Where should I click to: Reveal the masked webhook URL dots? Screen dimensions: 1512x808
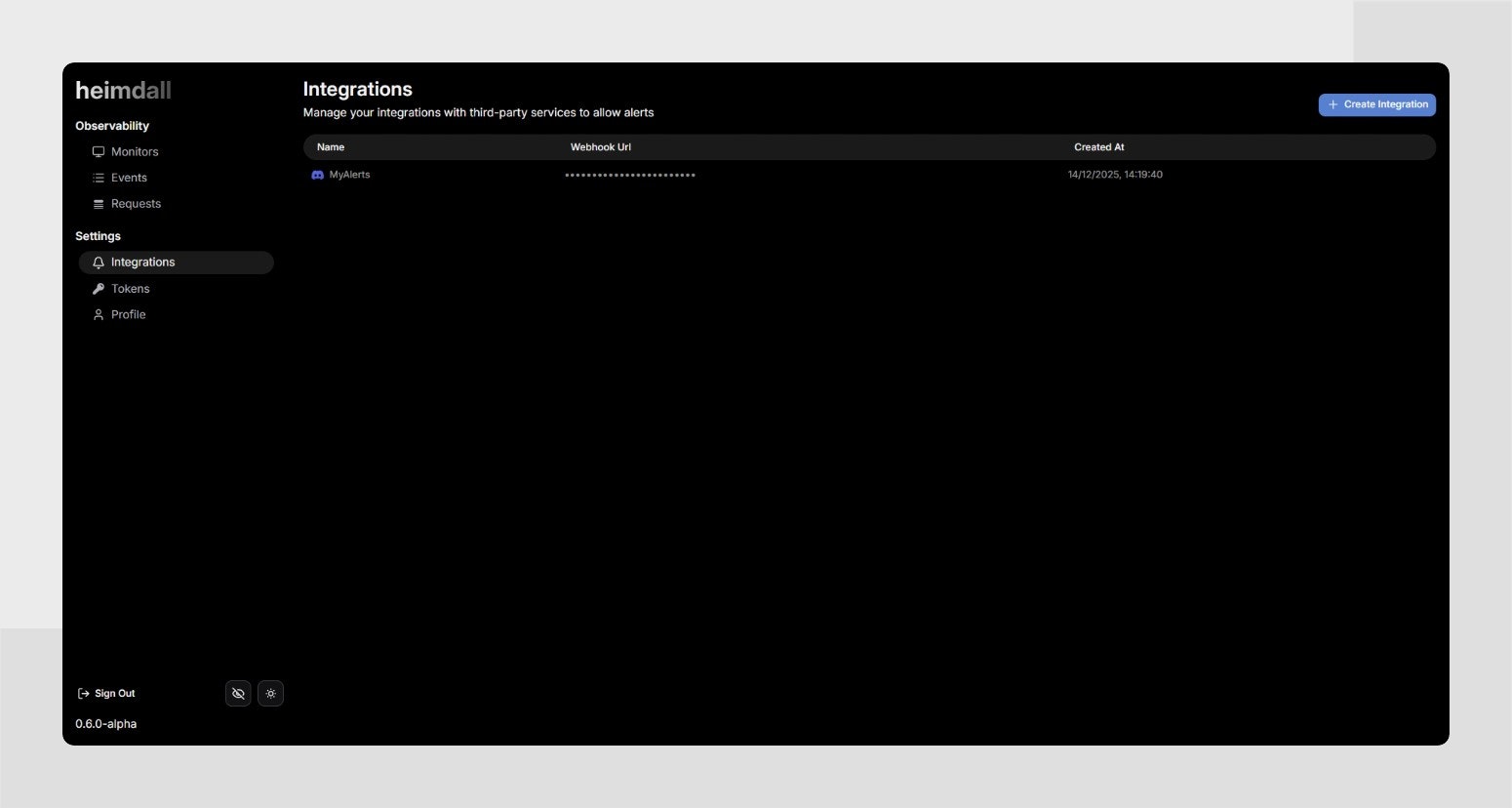pos(629,175)
